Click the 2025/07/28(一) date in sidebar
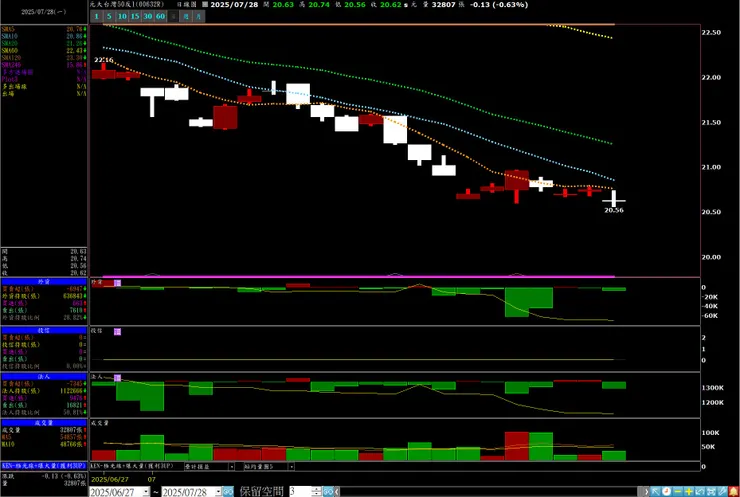This screenshot has height=497, width=740. [x=43, y=12]
